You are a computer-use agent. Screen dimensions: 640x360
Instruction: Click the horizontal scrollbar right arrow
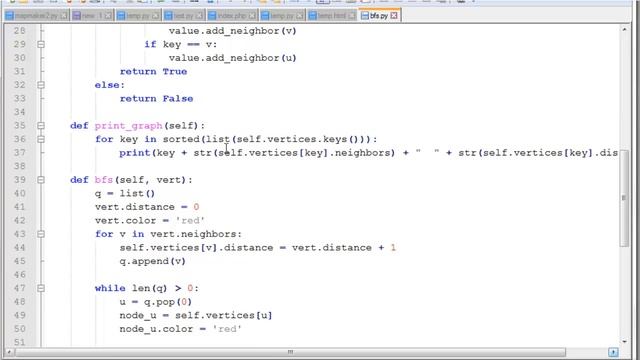[x=613, y=352]
